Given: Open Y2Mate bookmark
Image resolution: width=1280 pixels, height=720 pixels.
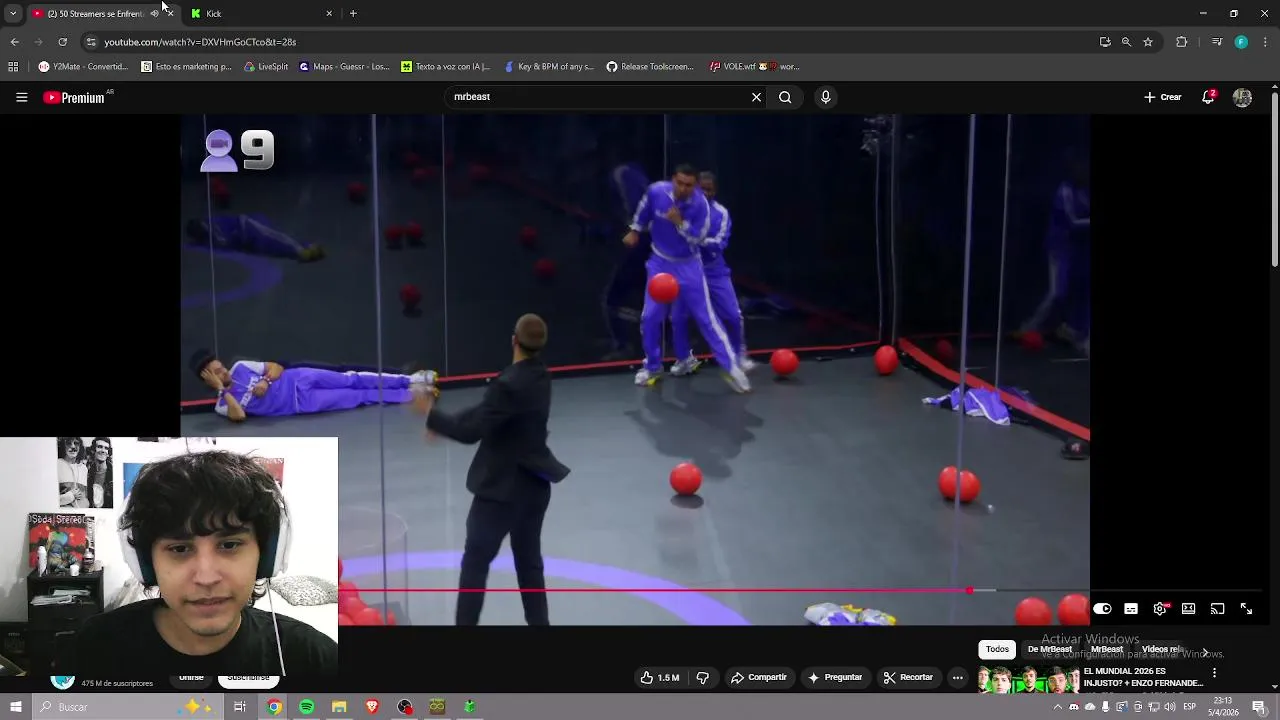Looking at the screenshot, I should [83, 67].
